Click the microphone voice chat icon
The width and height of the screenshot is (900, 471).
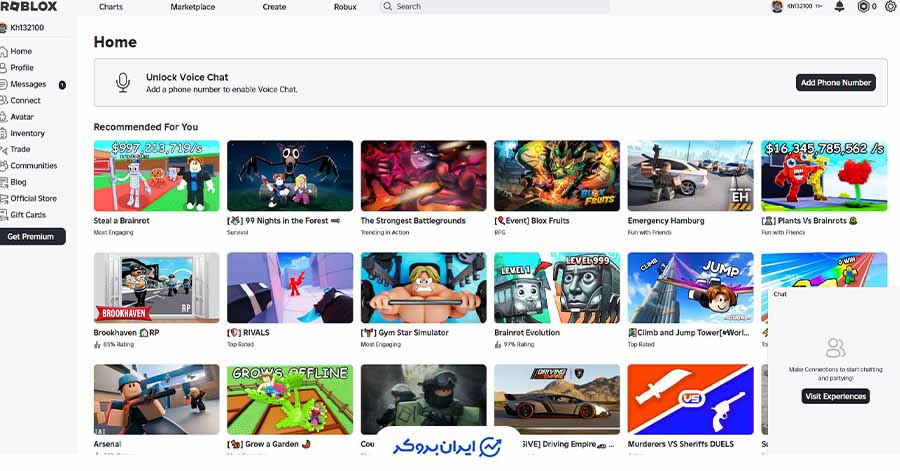tap(123, 82)
